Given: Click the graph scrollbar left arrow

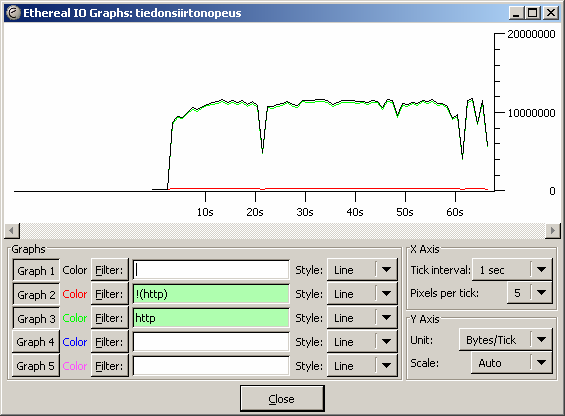Looking at the screenshot, I should pyautogui.click(x=12, y=230).
